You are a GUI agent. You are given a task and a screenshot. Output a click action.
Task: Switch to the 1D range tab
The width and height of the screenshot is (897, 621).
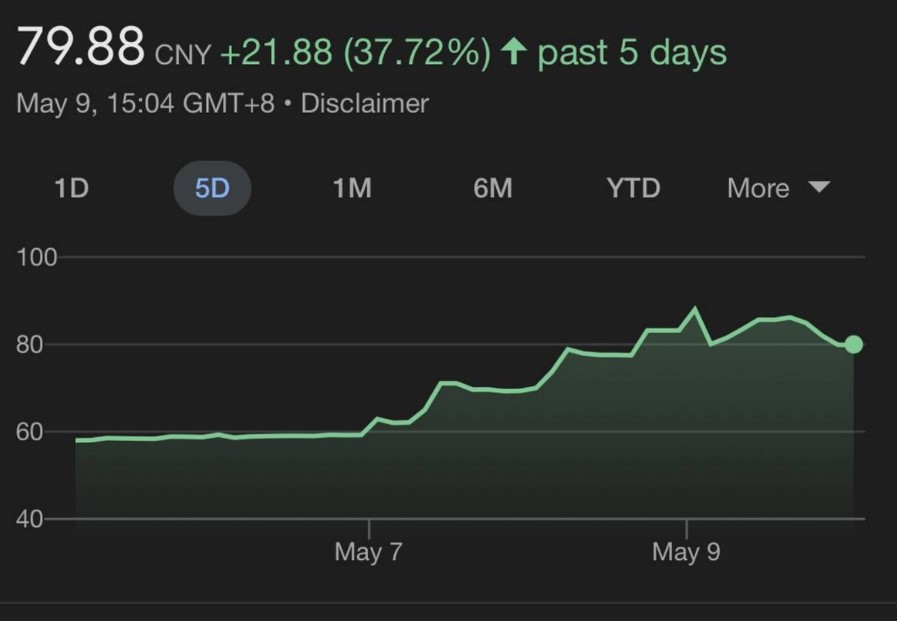[x=71, y=188]
